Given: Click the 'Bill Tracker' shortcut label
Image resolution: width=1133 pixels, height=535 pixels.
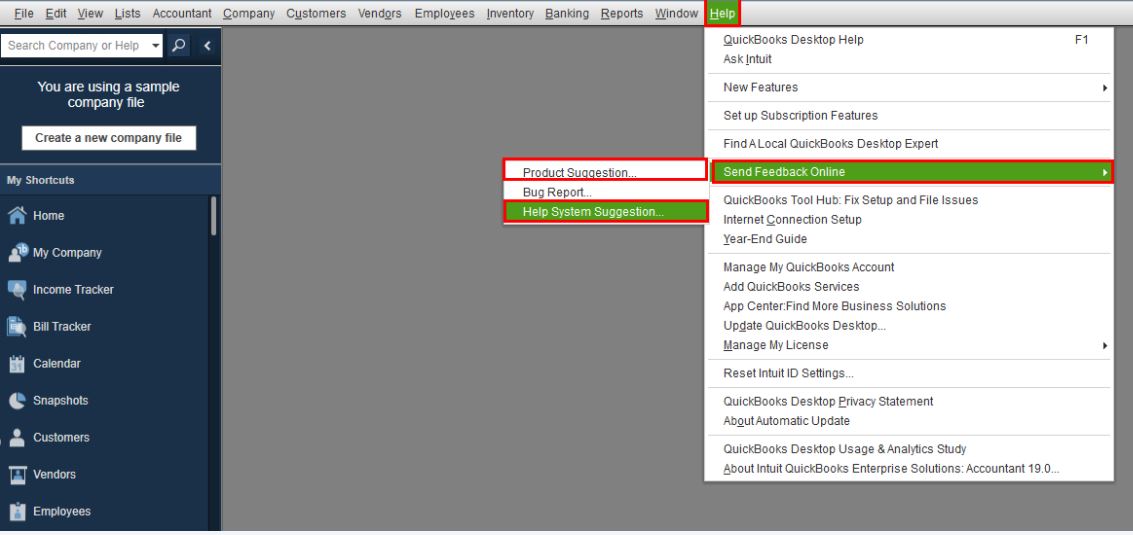Looking at the screenshot, I should (x=62, y=327).
